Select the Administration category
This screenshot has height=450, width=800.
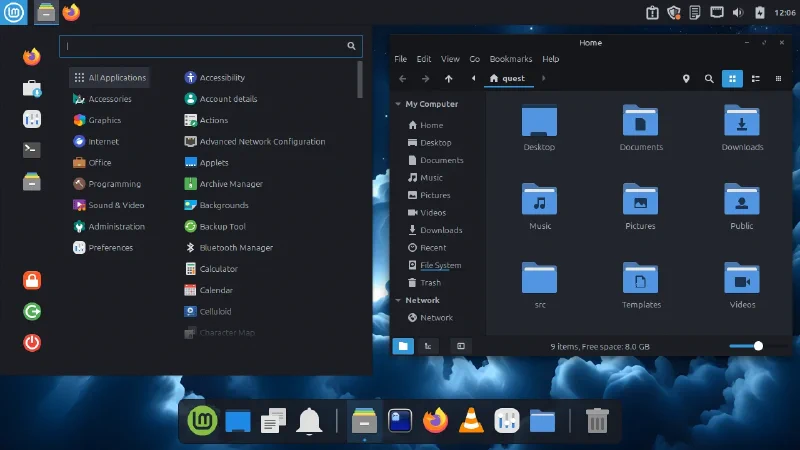pos(109,227)
